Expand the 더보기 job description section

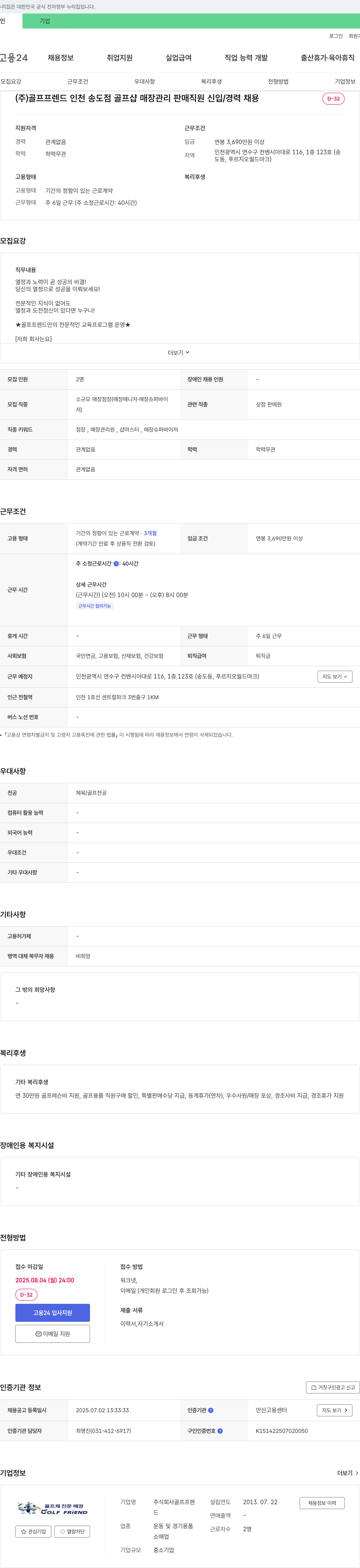[x=179, y=353]
